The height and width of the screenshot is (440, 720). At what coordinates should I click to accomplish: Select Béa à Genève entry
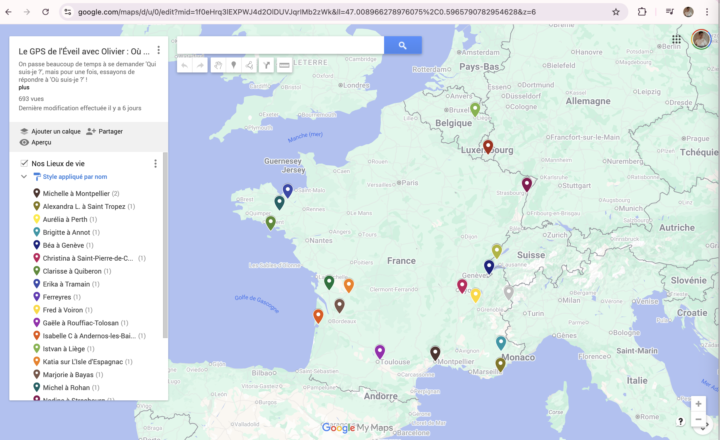tap(63, 245)
